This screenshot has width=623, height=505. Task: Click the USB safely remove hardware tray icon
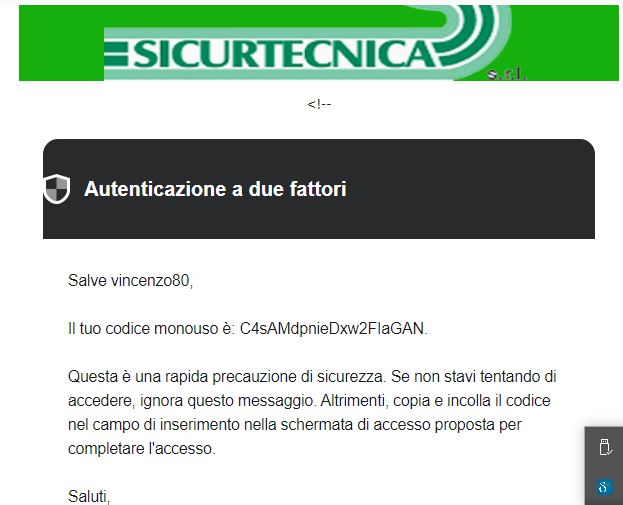pos(605,447)
